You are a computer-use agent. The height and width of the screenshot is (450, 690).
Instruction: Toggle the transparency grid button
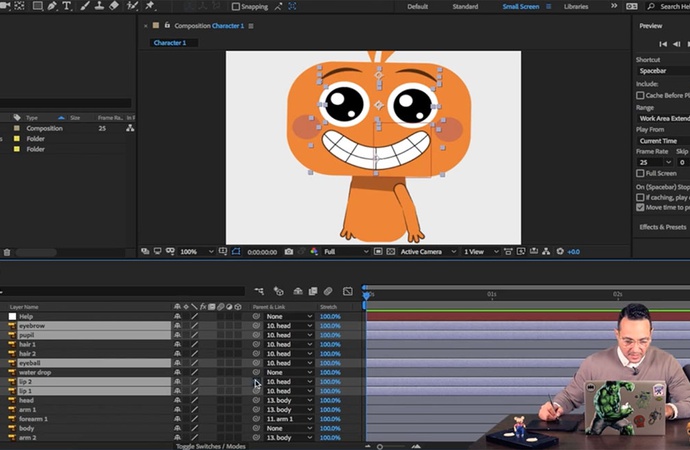(x=391, y=252)
